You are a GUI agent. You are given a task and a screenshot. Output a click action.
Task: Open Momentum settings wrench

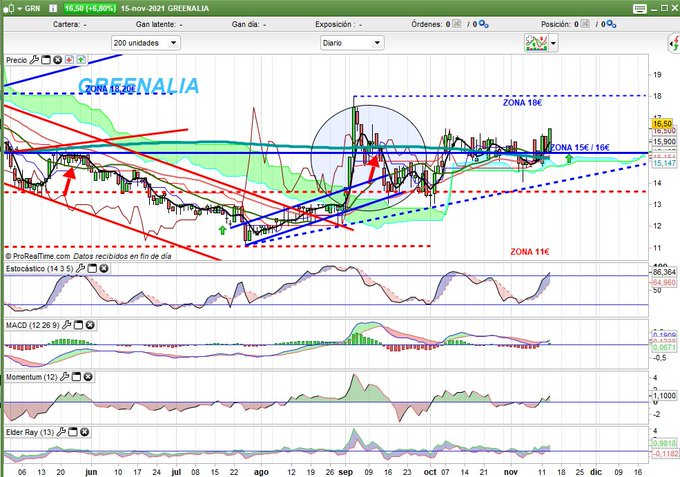[64, 377]
